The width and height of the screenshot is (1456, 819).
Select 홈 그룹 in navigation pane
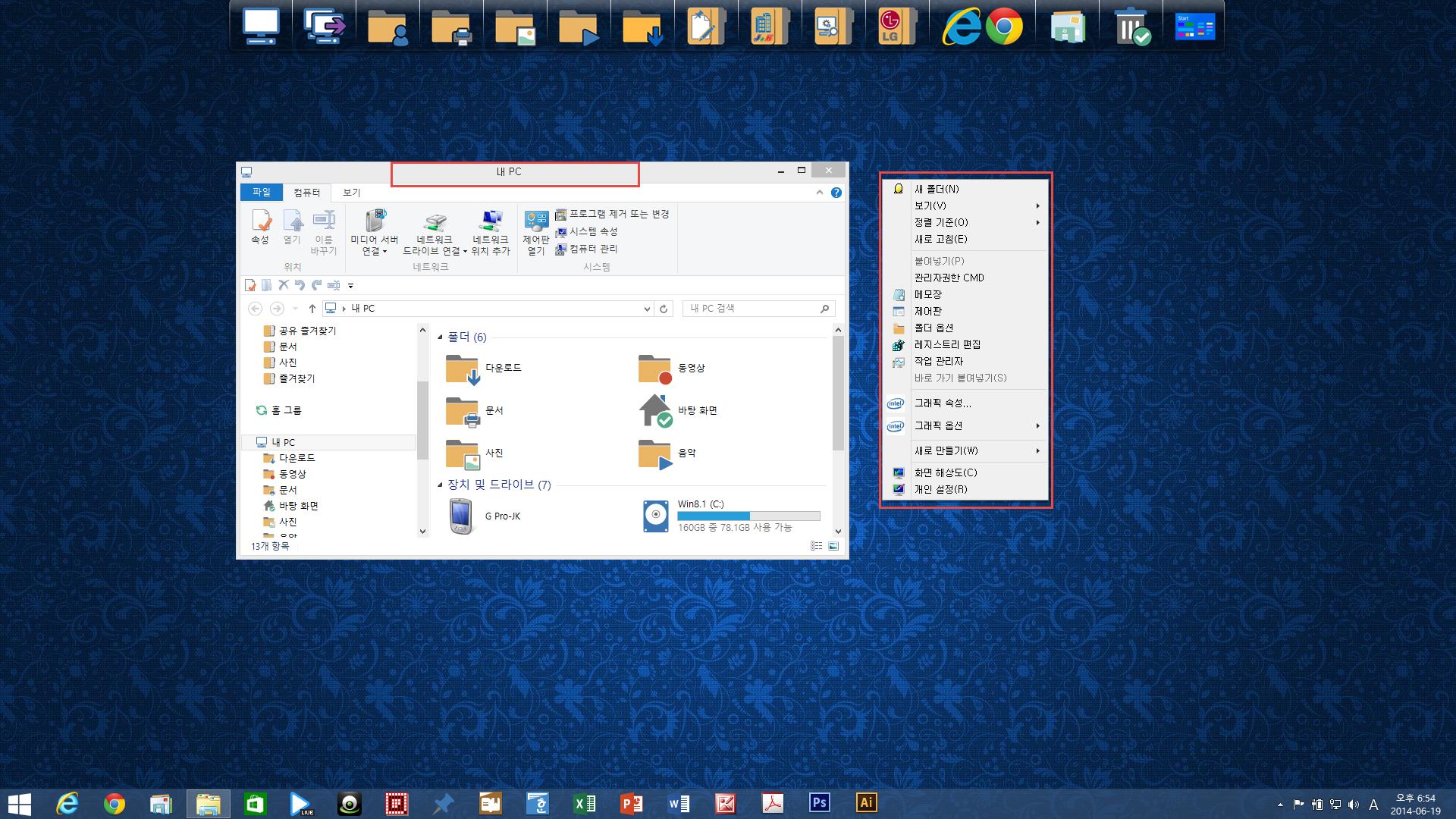(x=279, y=410)
